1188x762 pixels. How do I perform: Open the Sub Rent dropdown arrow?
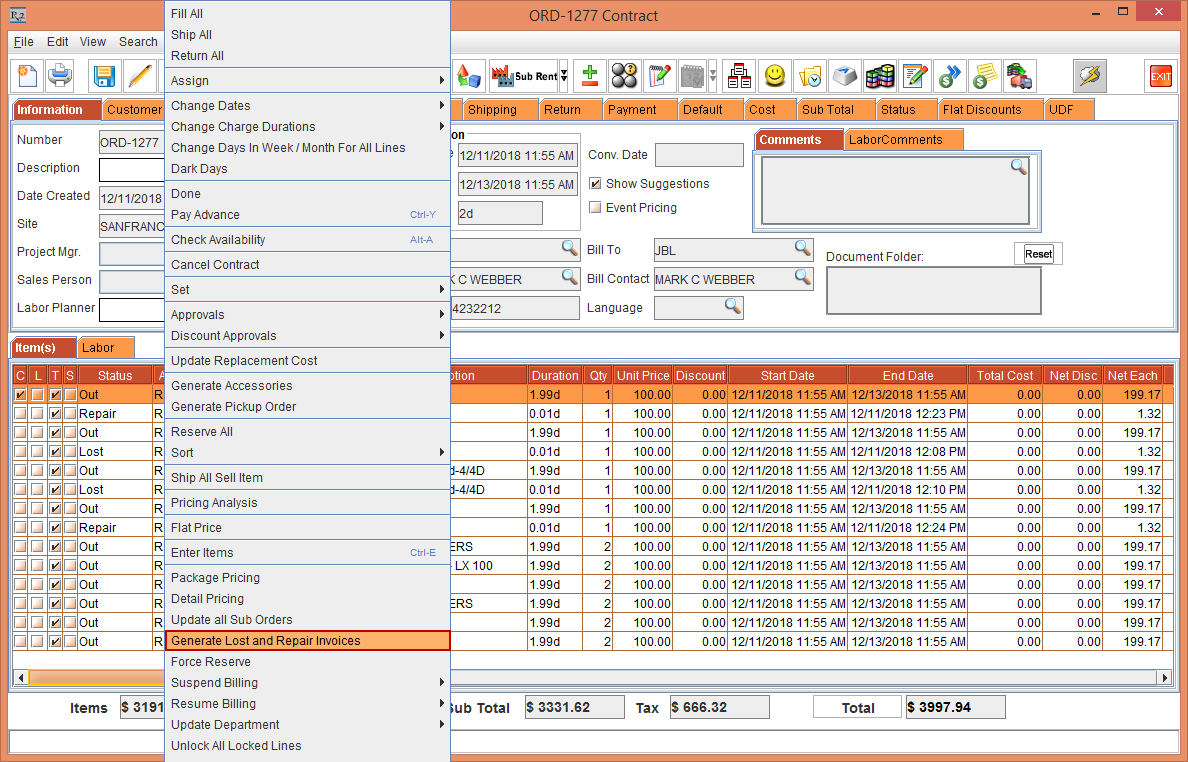563,76
